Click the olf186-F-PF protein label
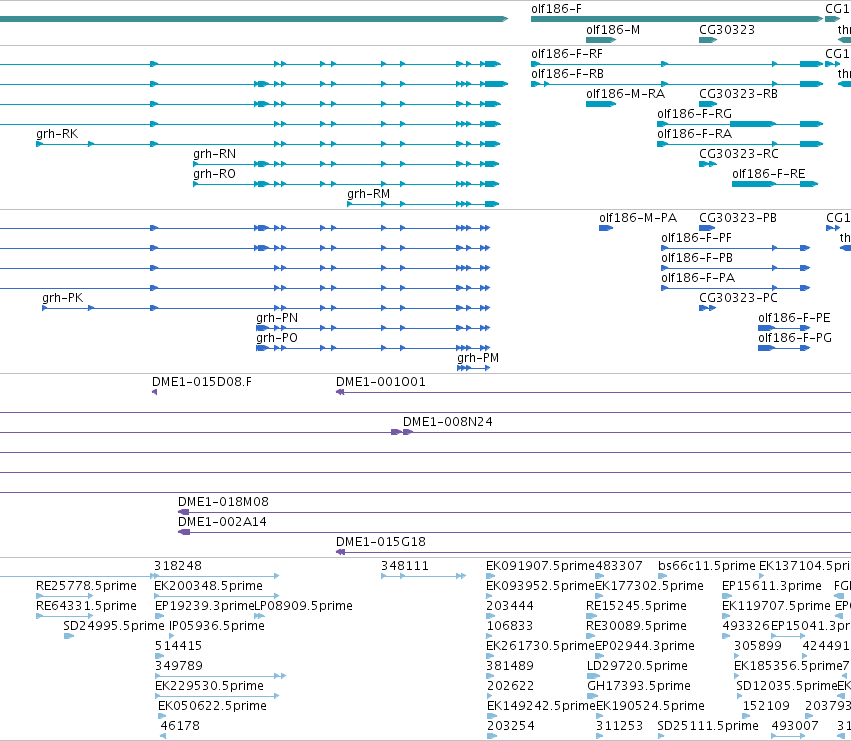 coord(696,238)
